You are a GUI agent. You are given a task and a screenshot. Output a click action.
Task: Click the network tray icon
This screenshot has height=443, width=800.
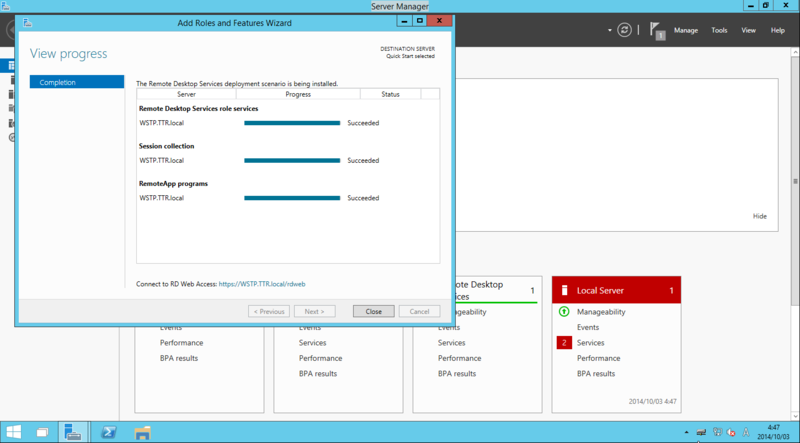(717, 432)
